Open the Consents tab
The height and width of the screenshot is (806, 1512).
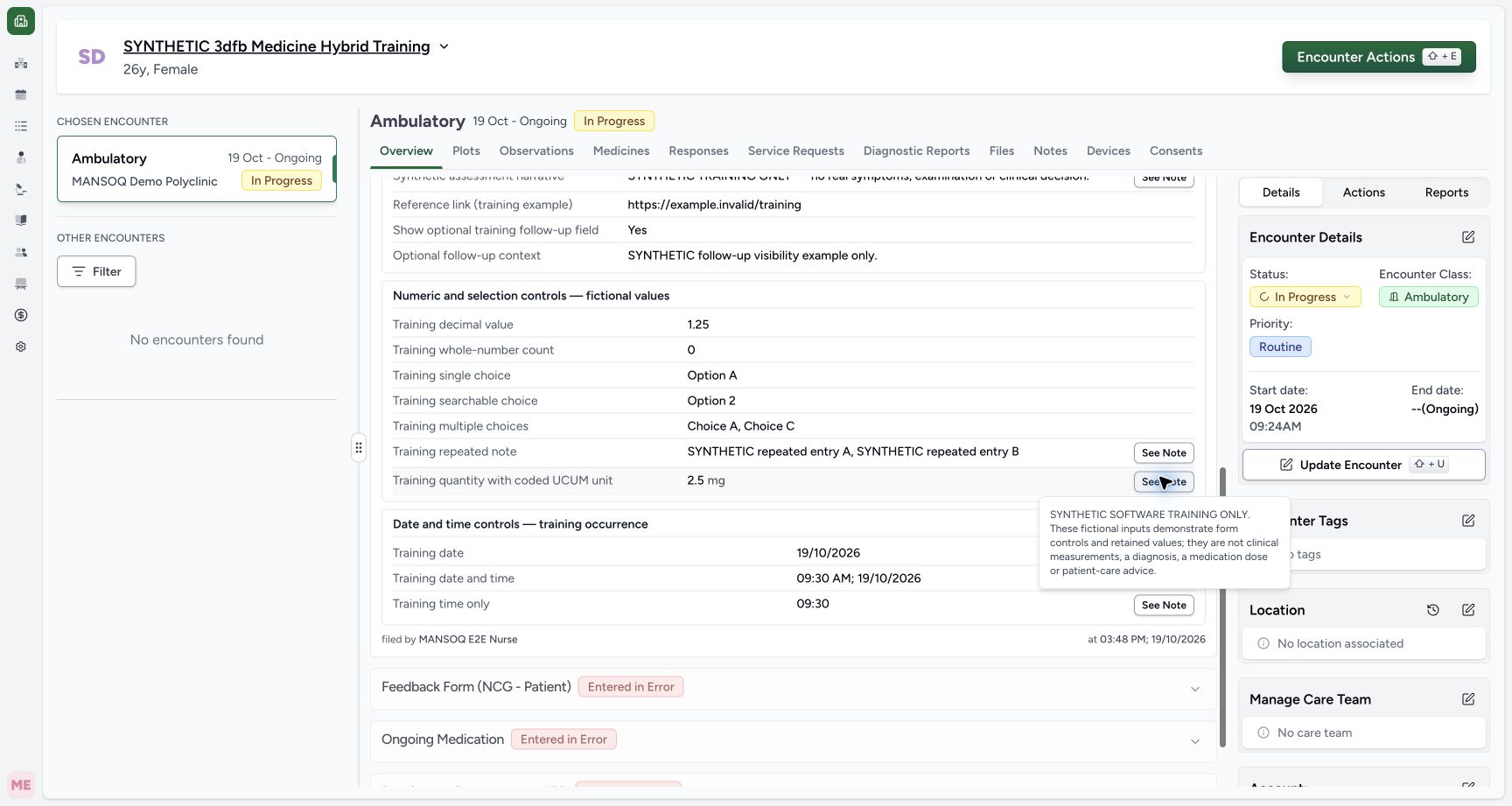tap(1175, 151)
